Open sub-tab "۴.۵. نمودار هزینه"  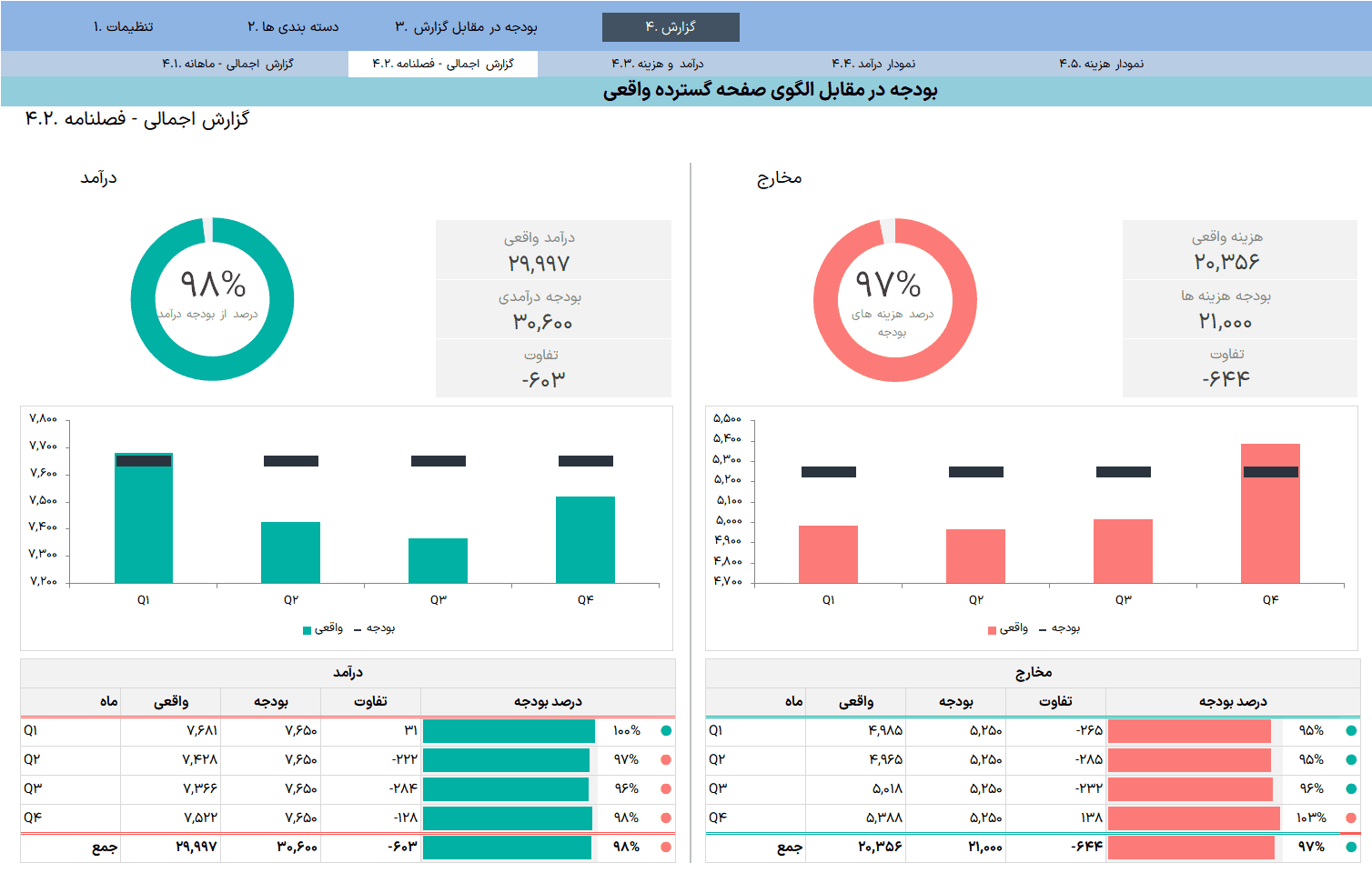(1102, 64)
